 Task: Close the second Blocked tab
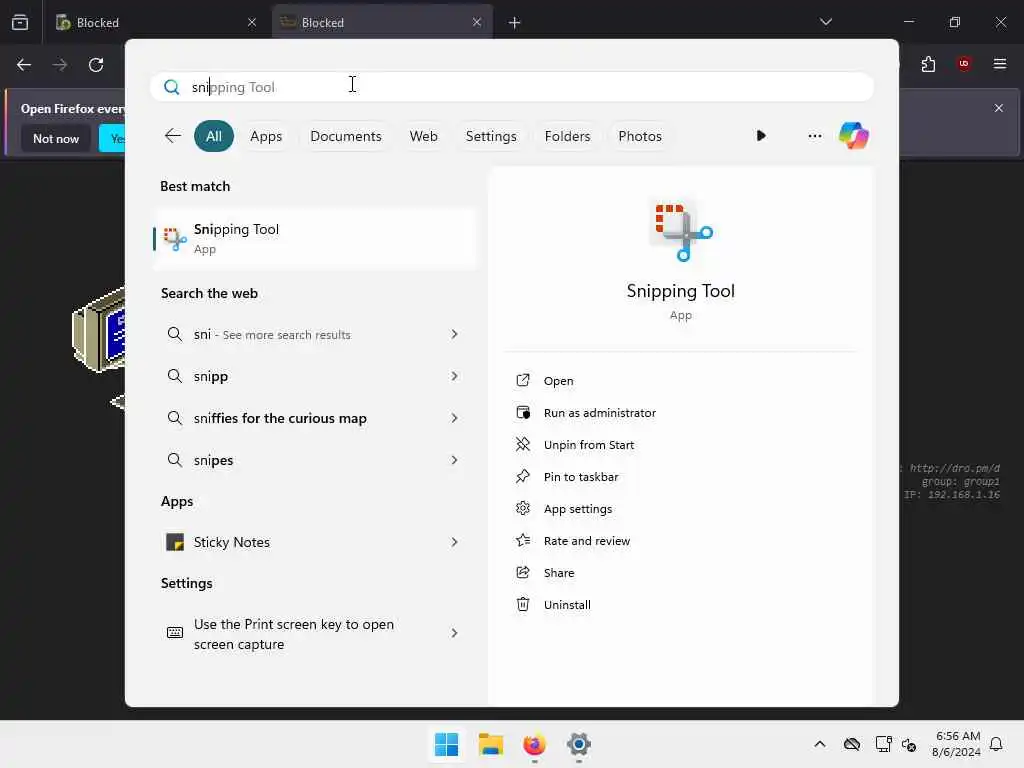coord(477,22)
